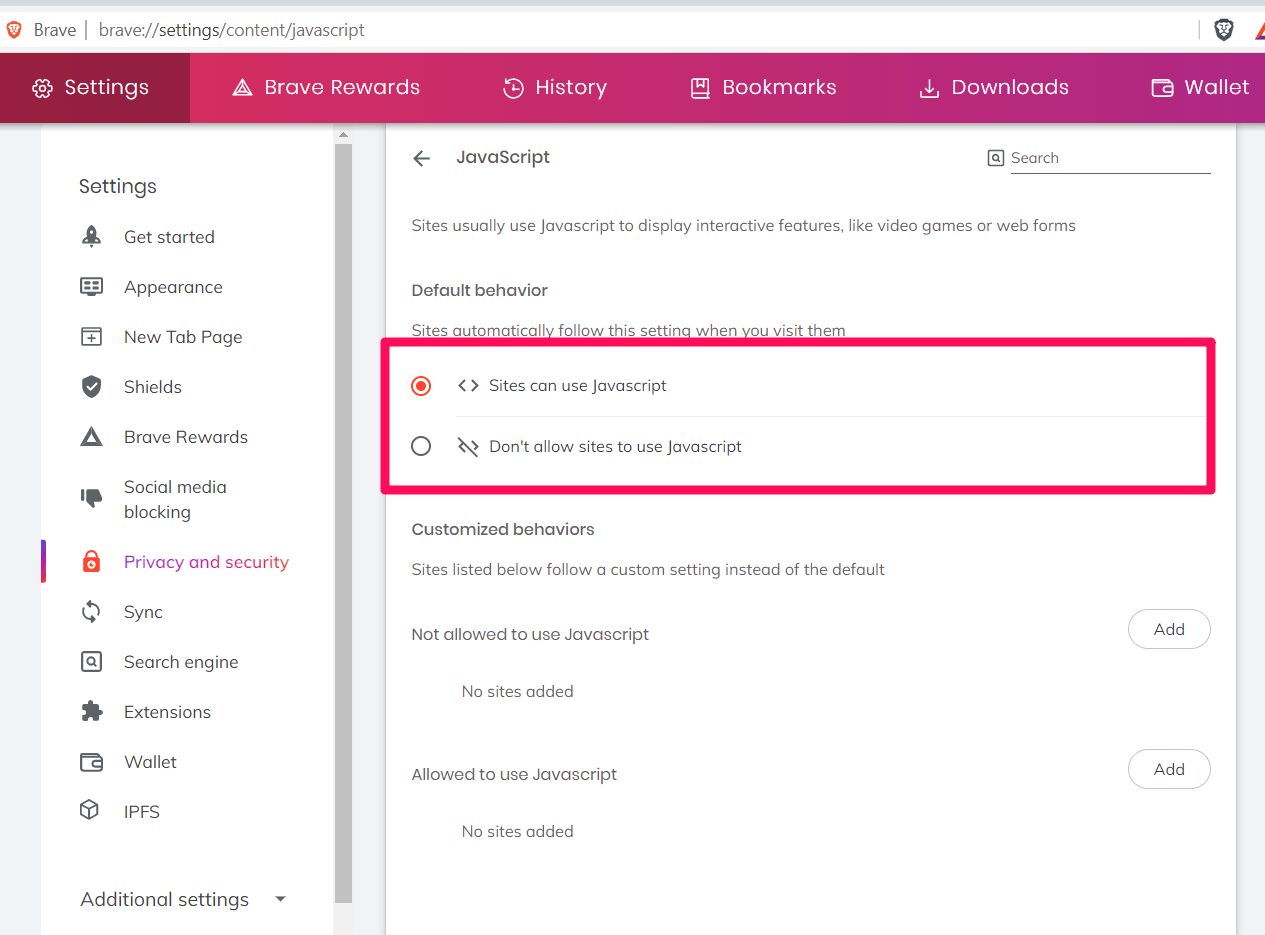The image size is (1265, 935).
Task: Select 'Sites can use Javascript' radio button
Action: pos(421,386)
